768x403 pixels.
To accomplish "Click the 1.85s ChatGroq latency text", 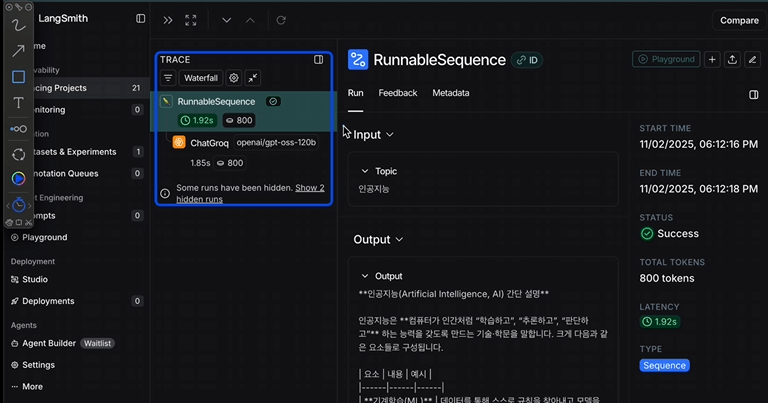I will [x=200, y=163].
